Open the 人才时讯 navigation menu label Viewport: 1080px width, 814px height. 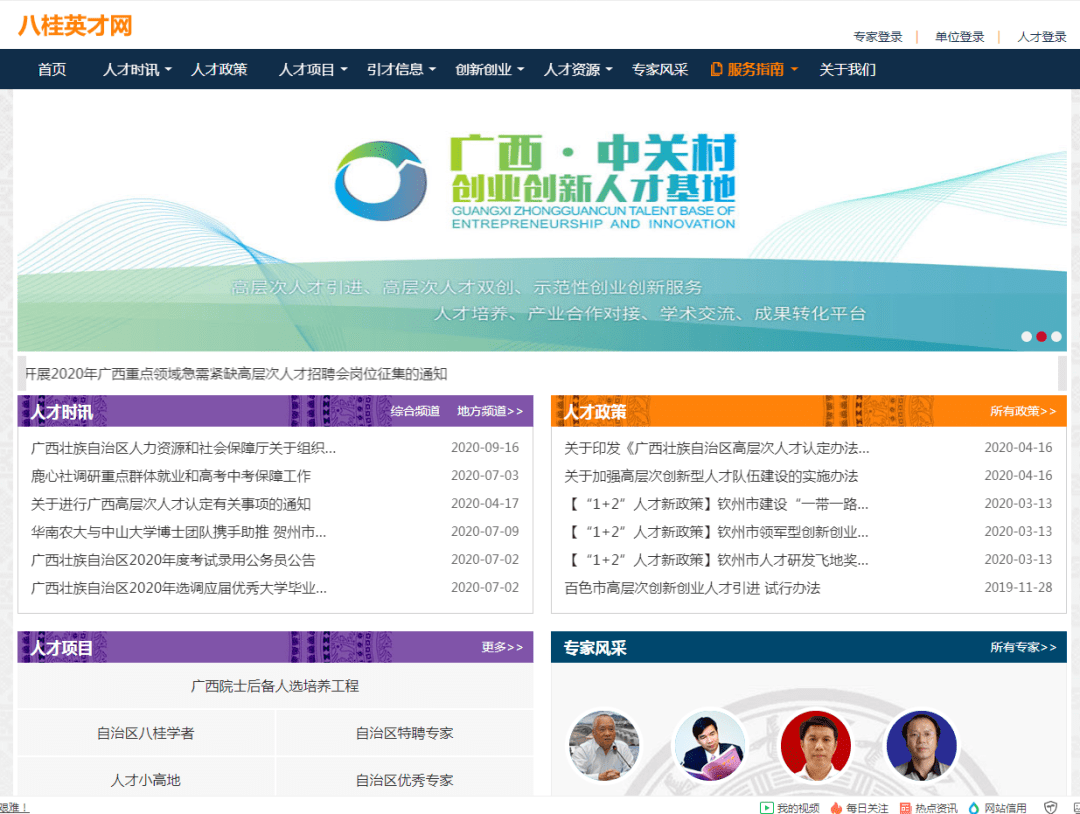(x=131, y=70)
